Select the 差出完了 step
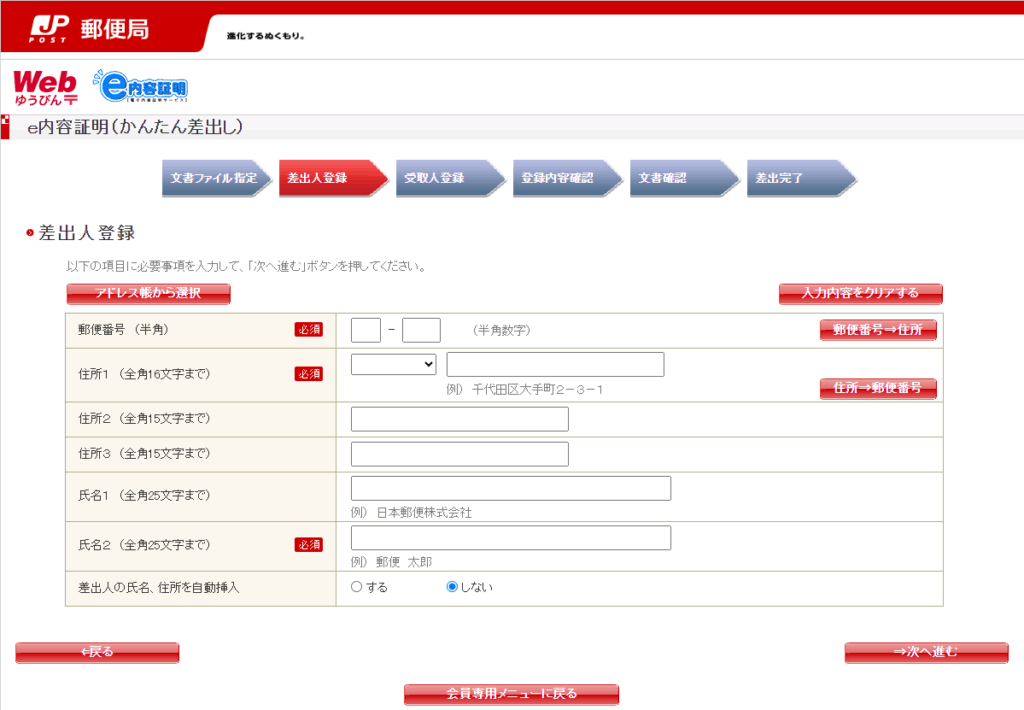 tap(801, 178)
